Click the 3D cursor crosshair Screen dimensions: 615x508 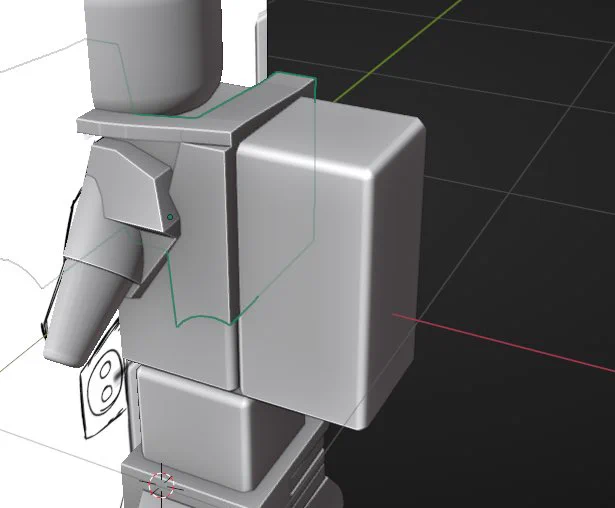coord(161,485)
